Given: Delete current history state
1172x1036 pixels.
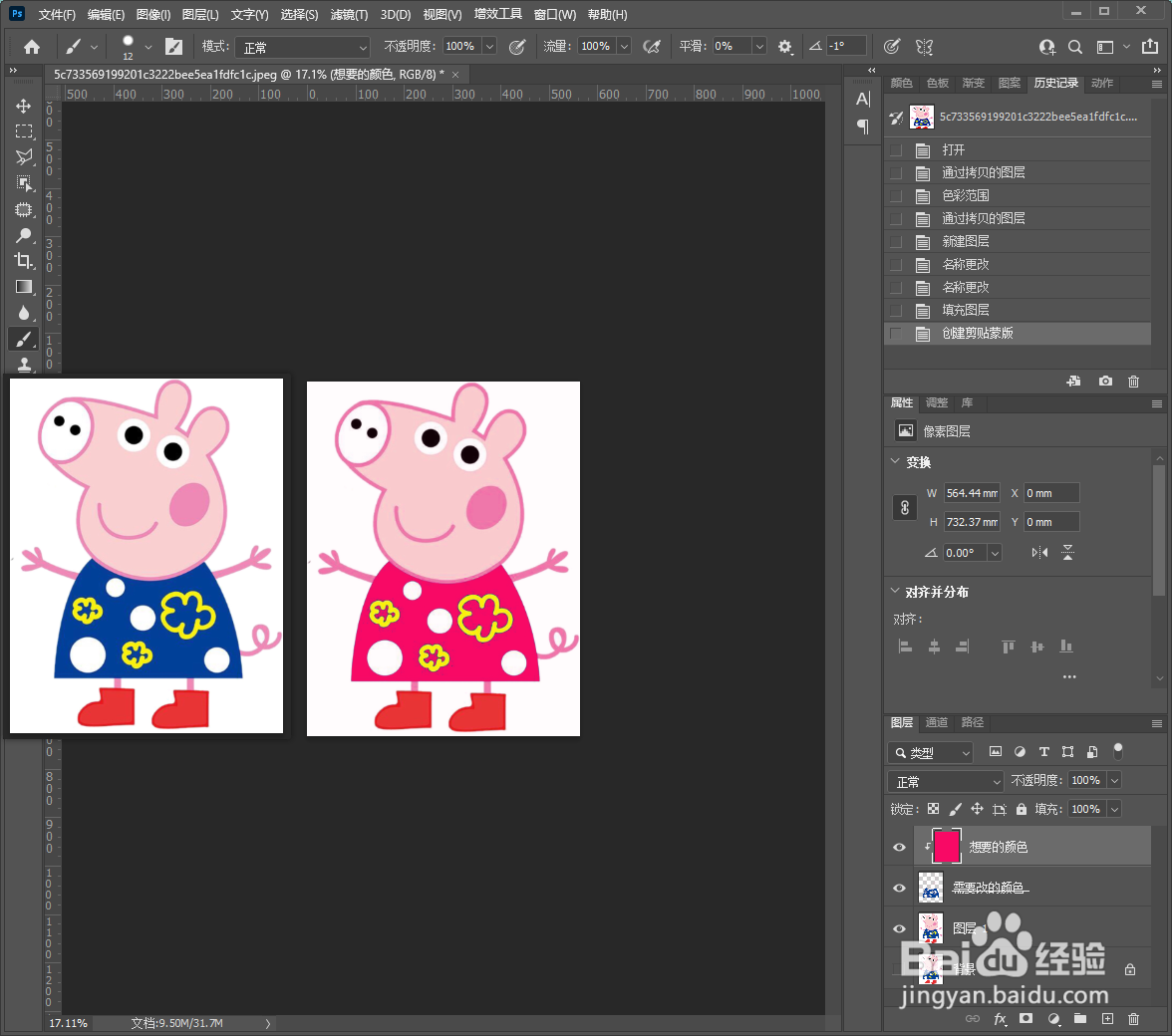Looking at the screenshot, I should pos(1133,381).
